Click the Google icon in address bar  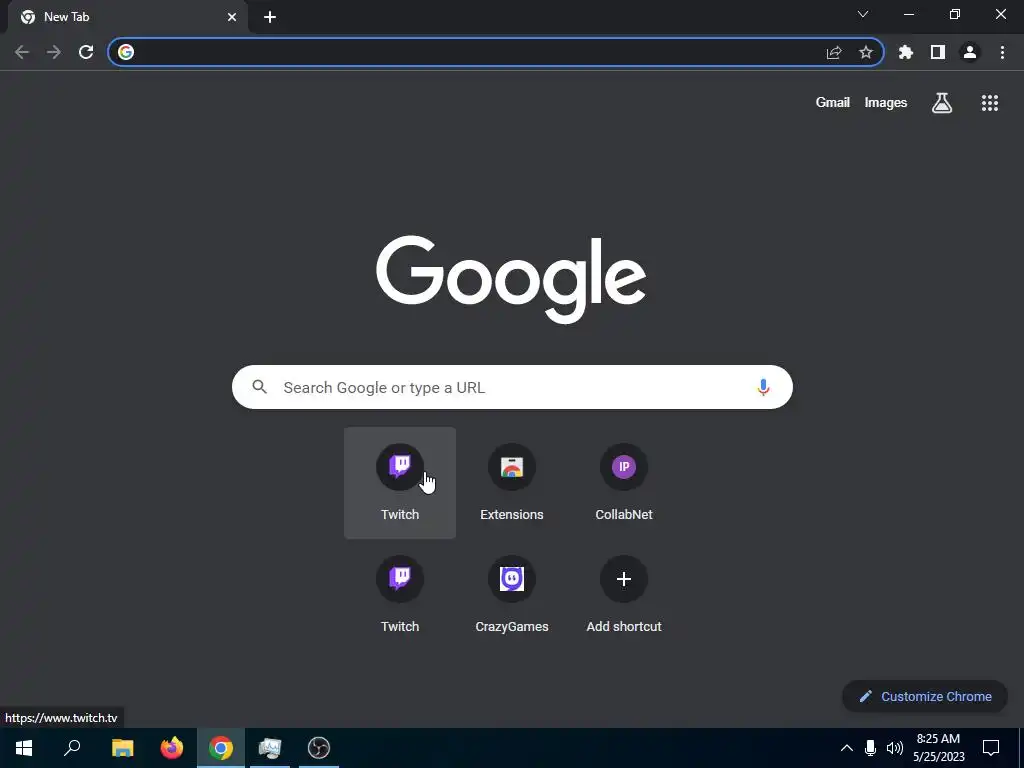tap(126, 52)
